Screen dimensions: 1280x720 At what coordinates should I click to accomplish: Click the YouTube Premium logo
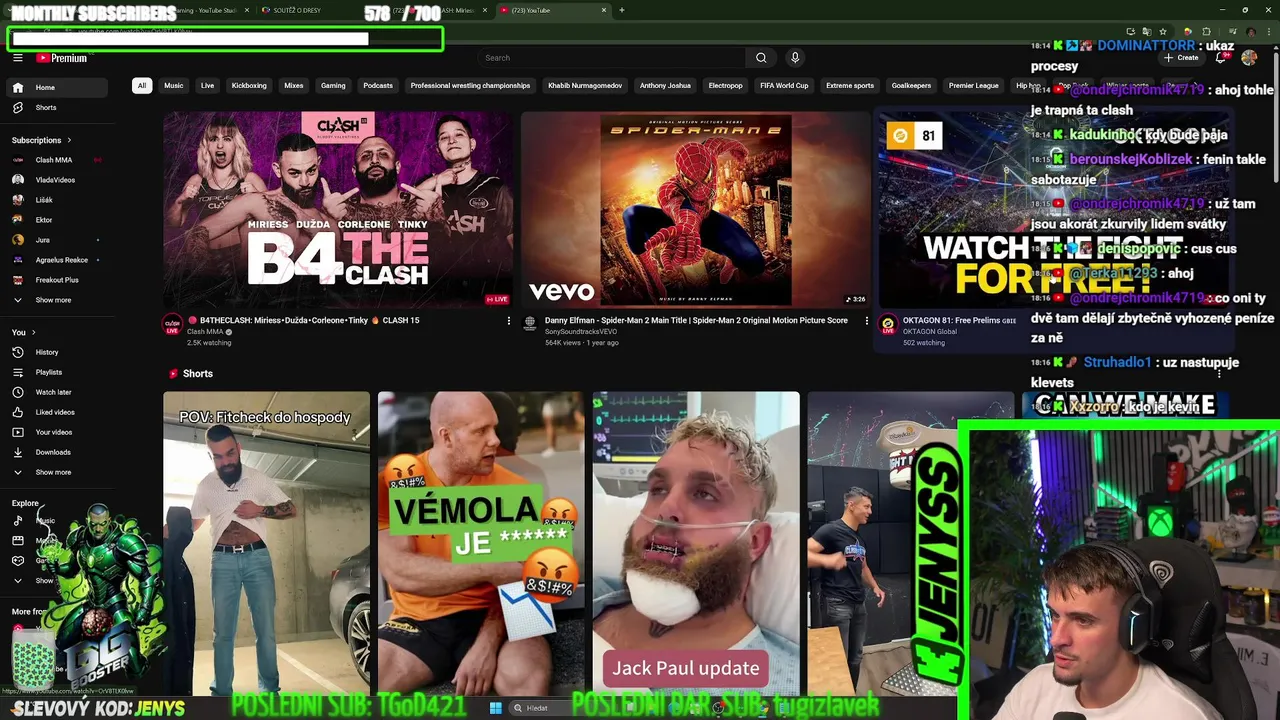tap(62, 58)
